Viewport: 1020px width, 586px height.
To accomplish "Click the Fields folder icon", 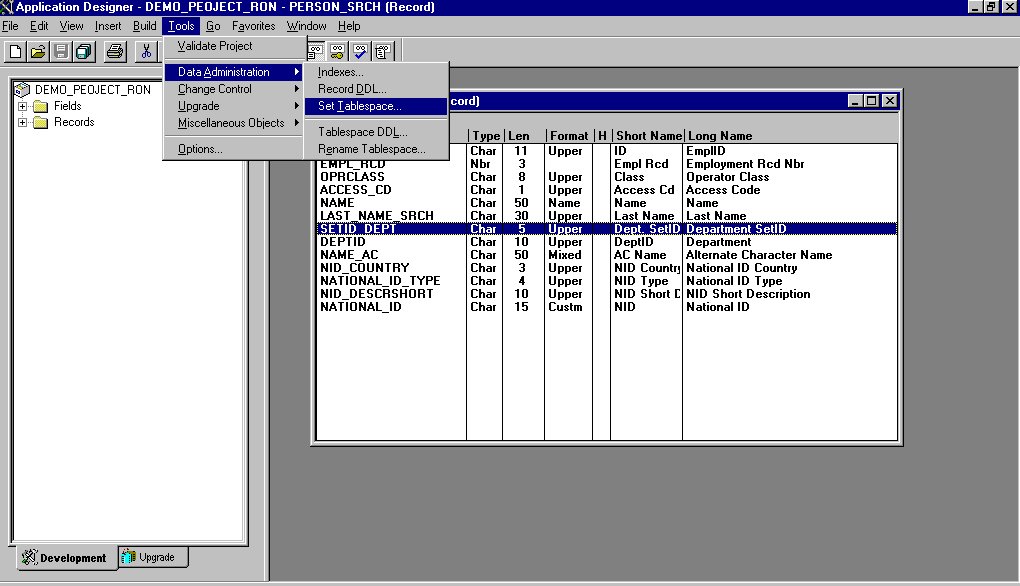I will point(40,106).
